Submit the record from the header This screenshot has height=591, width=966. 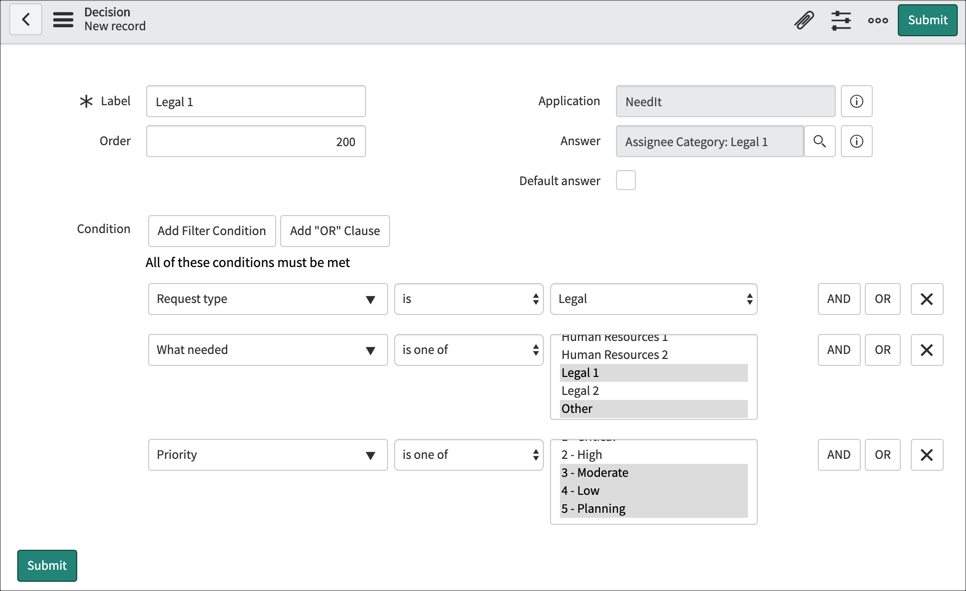pos(926,19)
